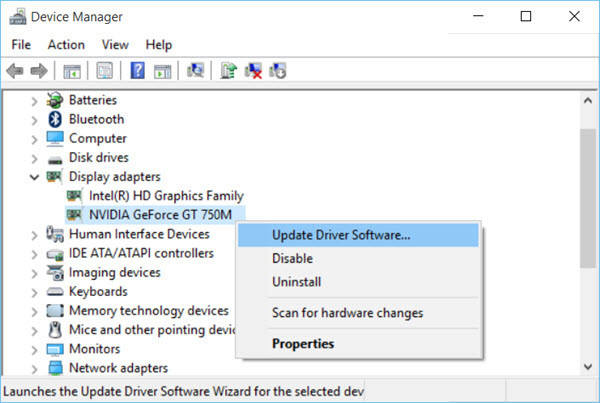Click the Show/Hide console tree icon
Image resolution: width=600 pixels, height=403 pixels.
pos(72,71)
